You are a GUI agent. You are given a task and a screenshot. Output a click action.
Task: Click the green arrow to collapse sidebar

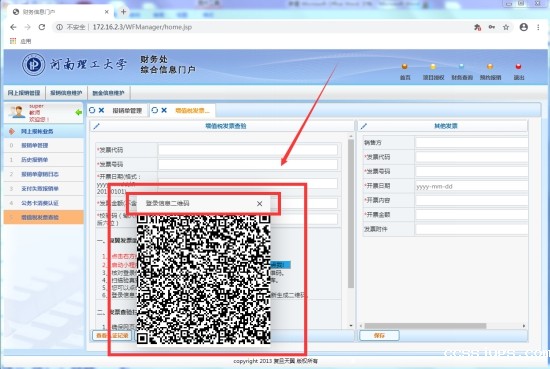coord(79,113)
